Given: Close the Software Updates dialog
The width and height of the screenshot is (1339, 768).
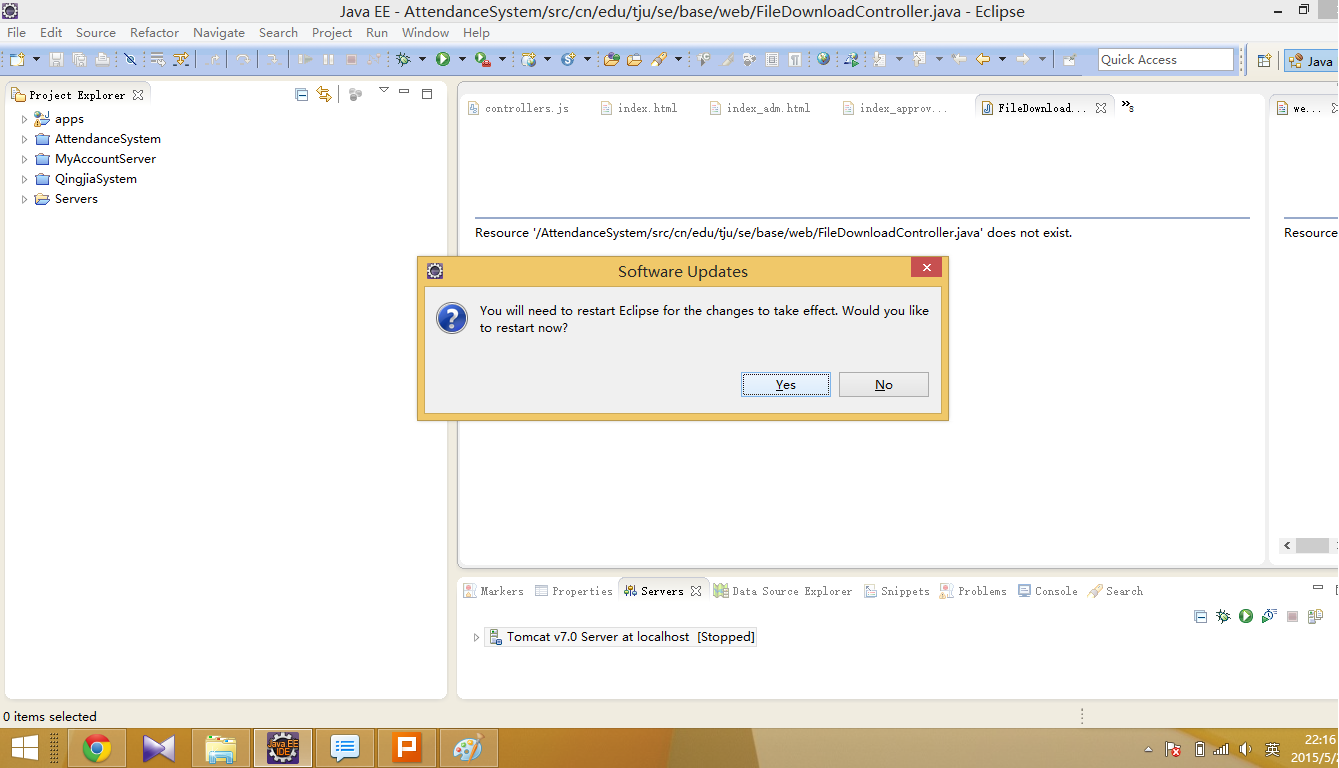Looking at the screenshot, I should [927, 268].
